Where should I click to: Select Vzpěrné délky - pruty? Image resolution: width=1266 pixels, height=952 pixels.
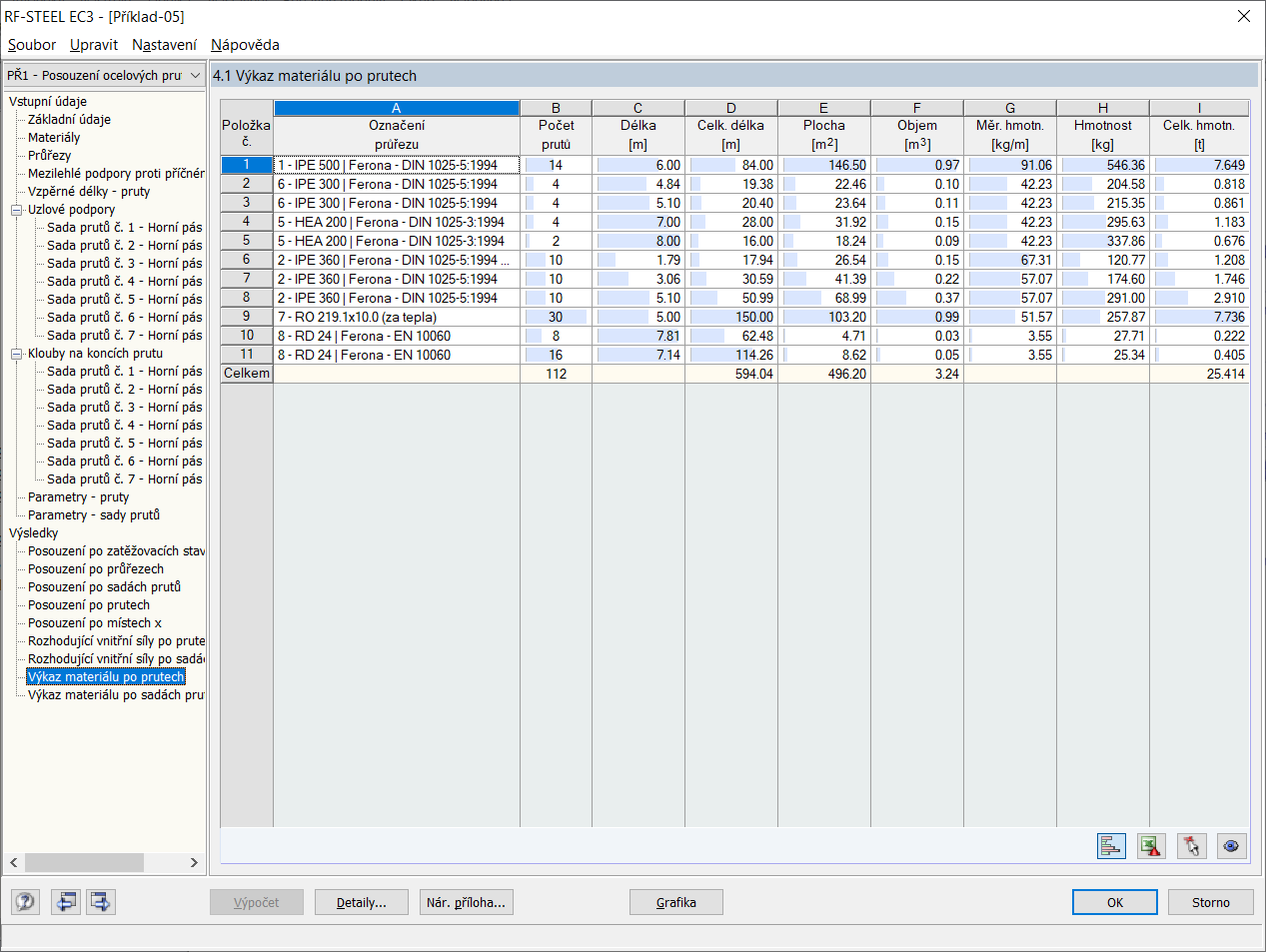[89, 192]
